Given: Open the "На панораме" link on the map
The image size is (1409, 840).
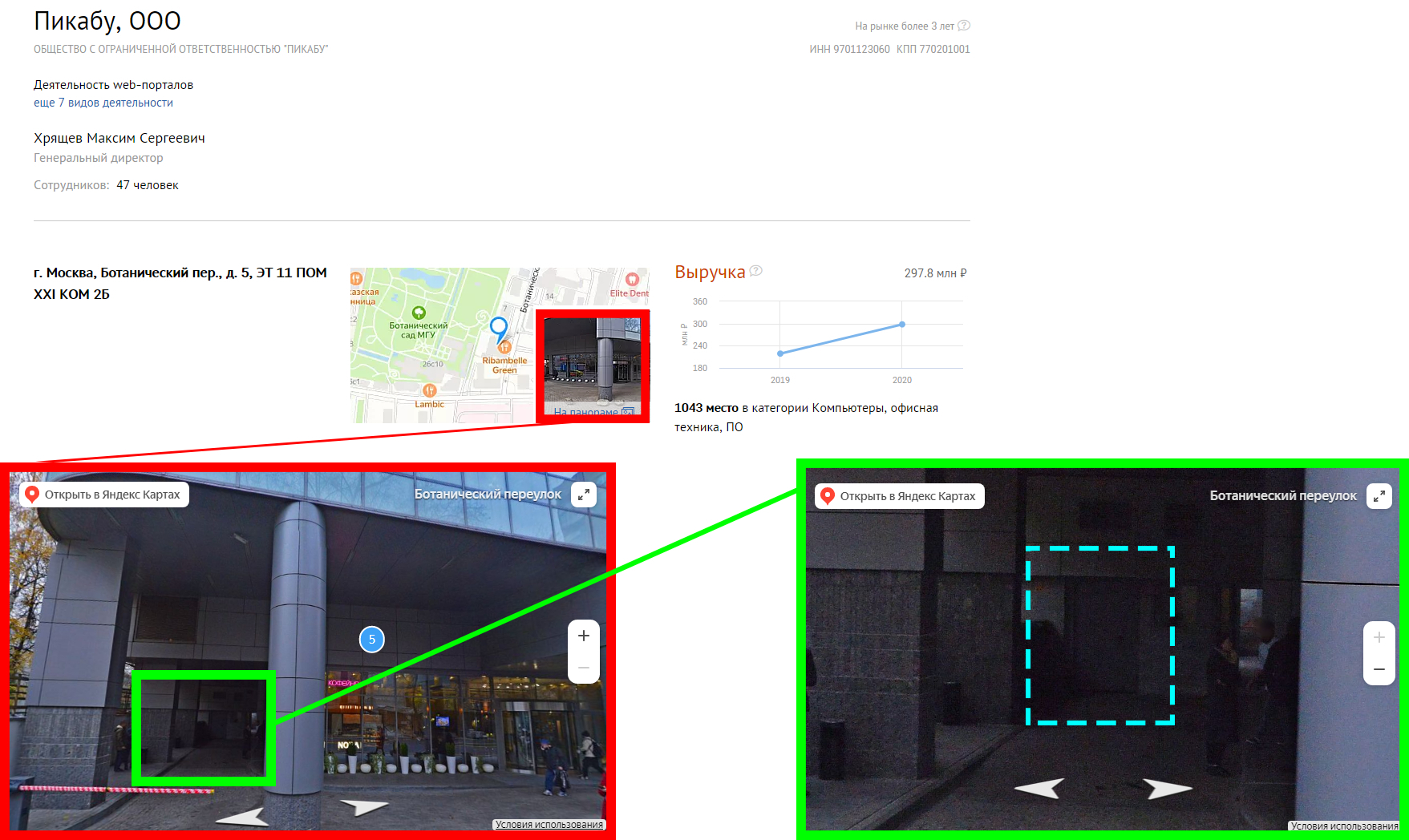Looking at the screenshot, I should click(x=593, y=412).
